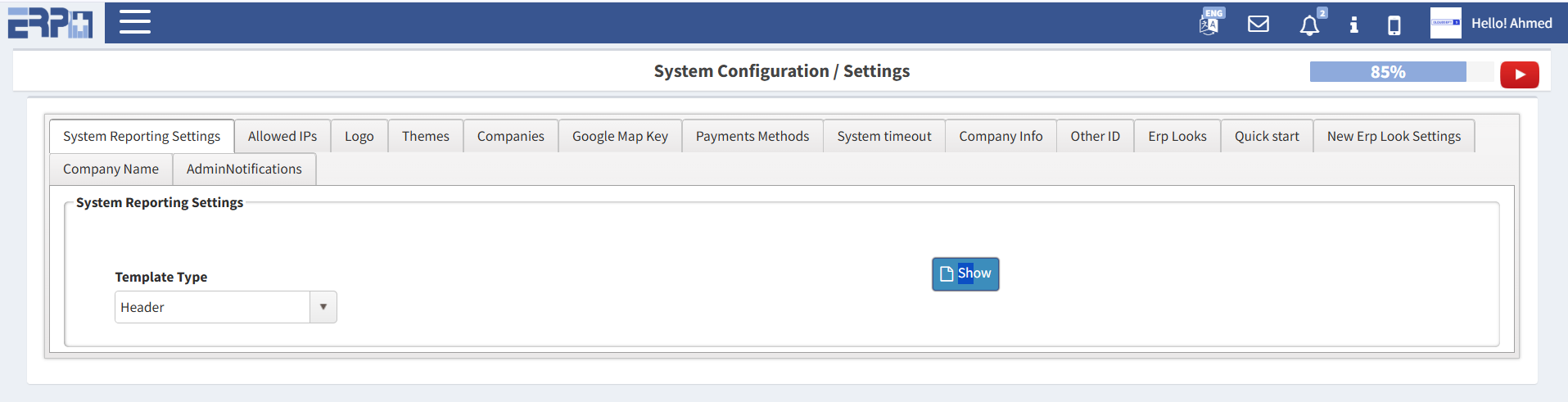Go to the Google Map Key tab
This screenshot has height=402, width=1568.
(x=620, y=136)
